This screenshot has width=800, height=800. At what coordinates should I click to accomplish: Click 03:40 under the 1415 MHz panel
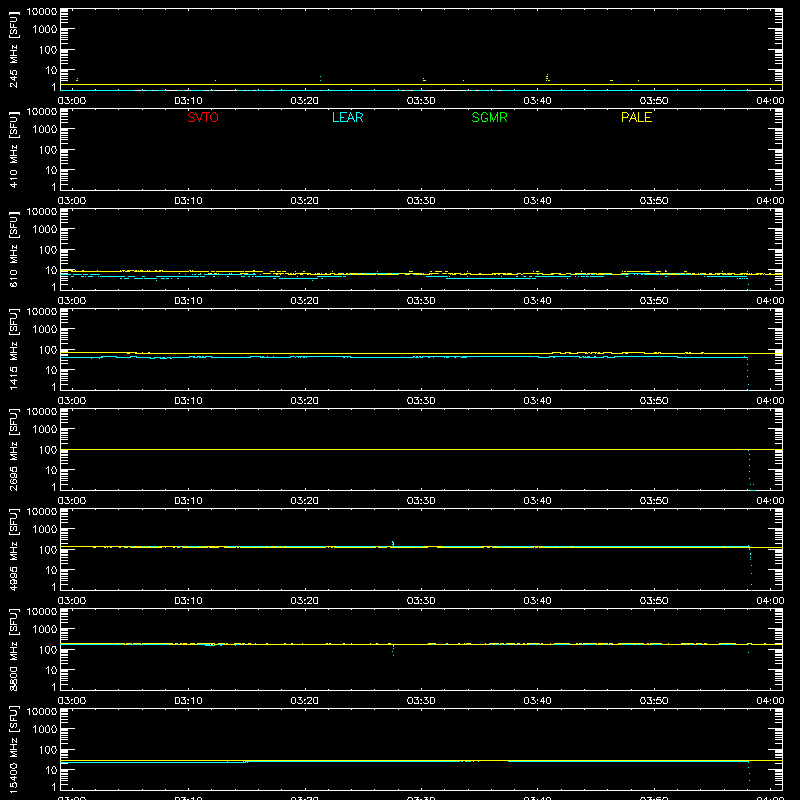(537, 401)
